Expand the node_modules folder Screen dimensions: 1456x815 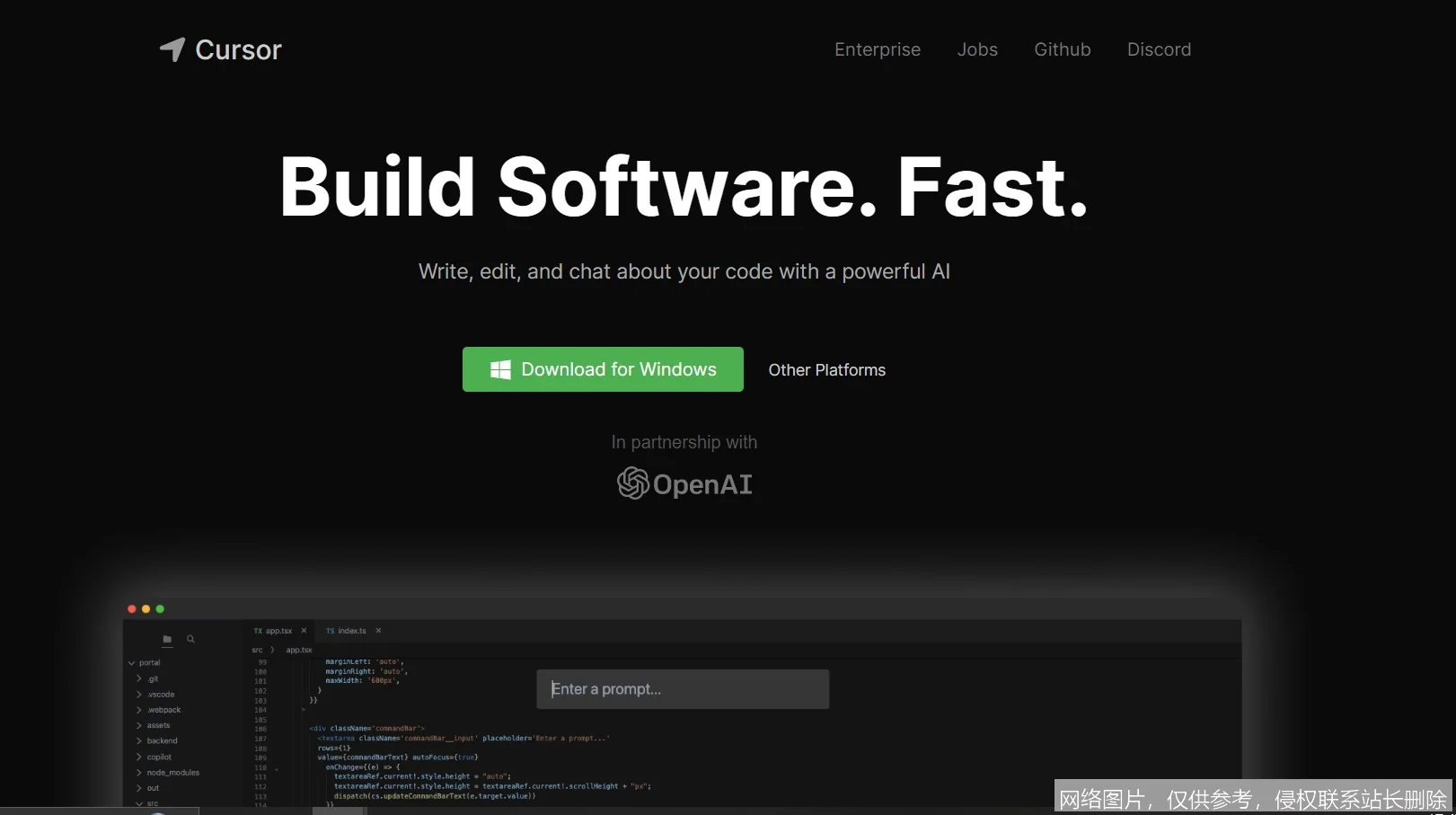(x=172, y=773)
